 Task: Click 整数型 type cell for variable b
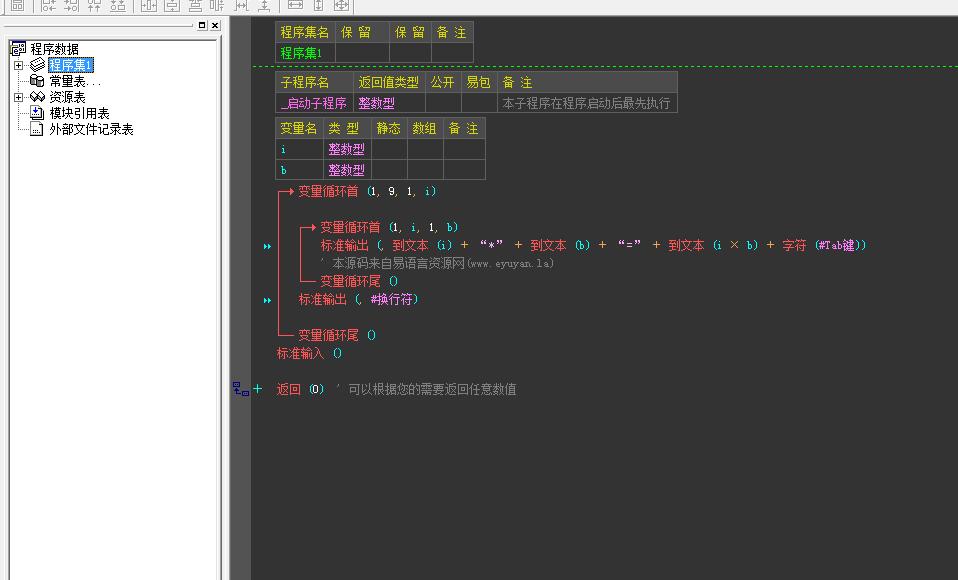pyautogui.click(x=347, y=170)
